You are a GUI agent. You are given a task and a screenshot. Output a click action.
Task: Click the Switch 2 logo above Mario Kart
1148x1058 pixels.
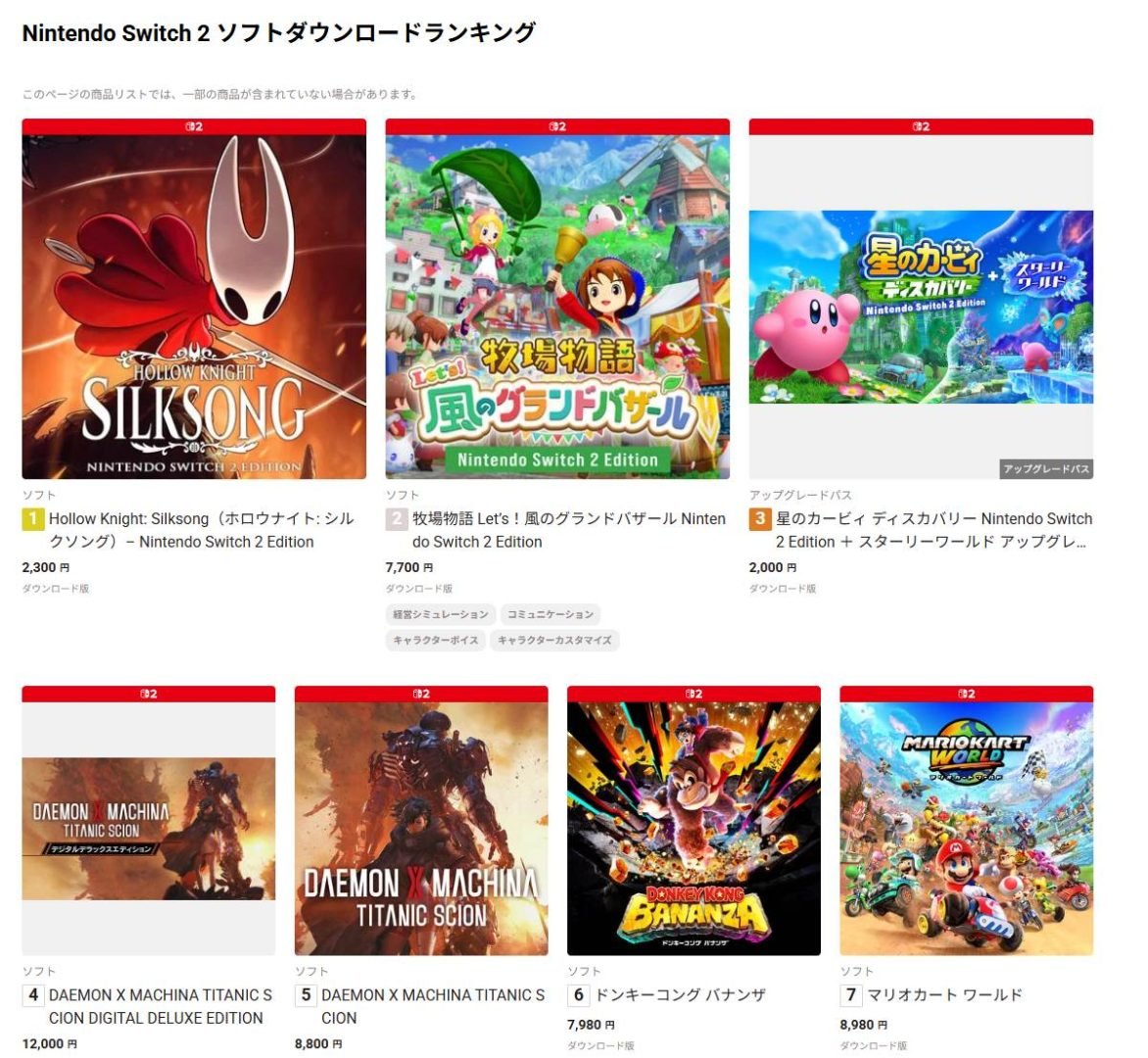click(967, 694)
